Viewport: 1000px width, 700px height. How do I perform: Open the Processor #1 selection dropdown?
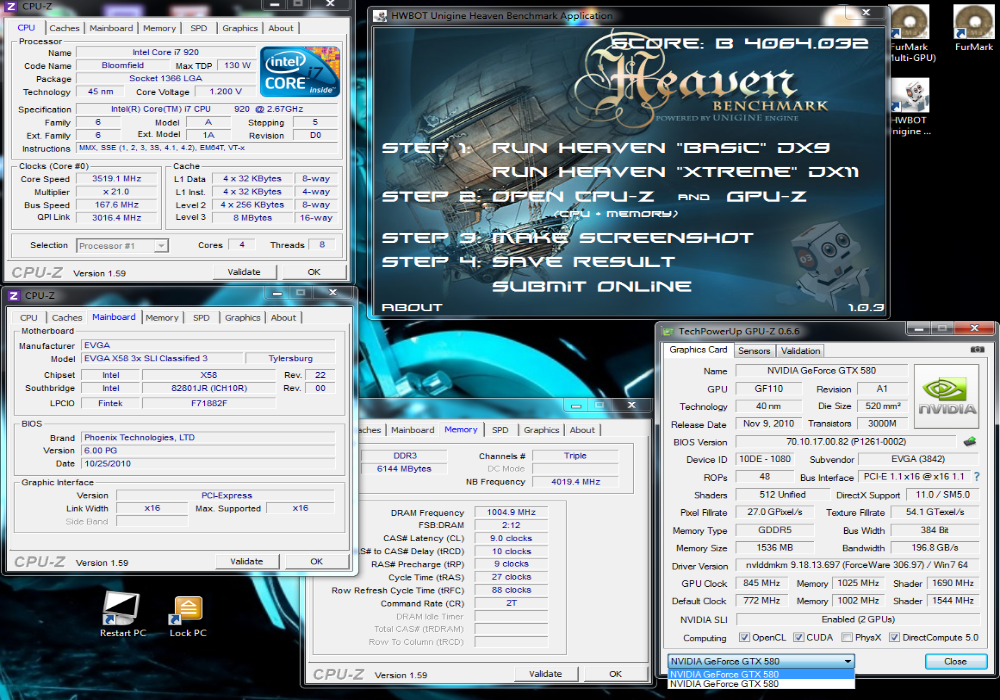click(x=122, y=245)
